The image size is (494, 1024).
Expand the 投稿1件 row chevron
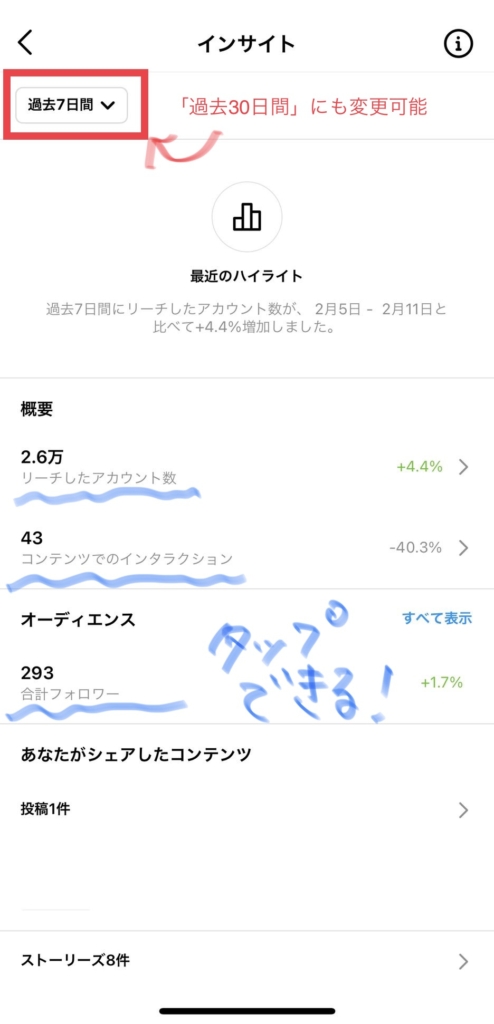(x=463, y=810)
